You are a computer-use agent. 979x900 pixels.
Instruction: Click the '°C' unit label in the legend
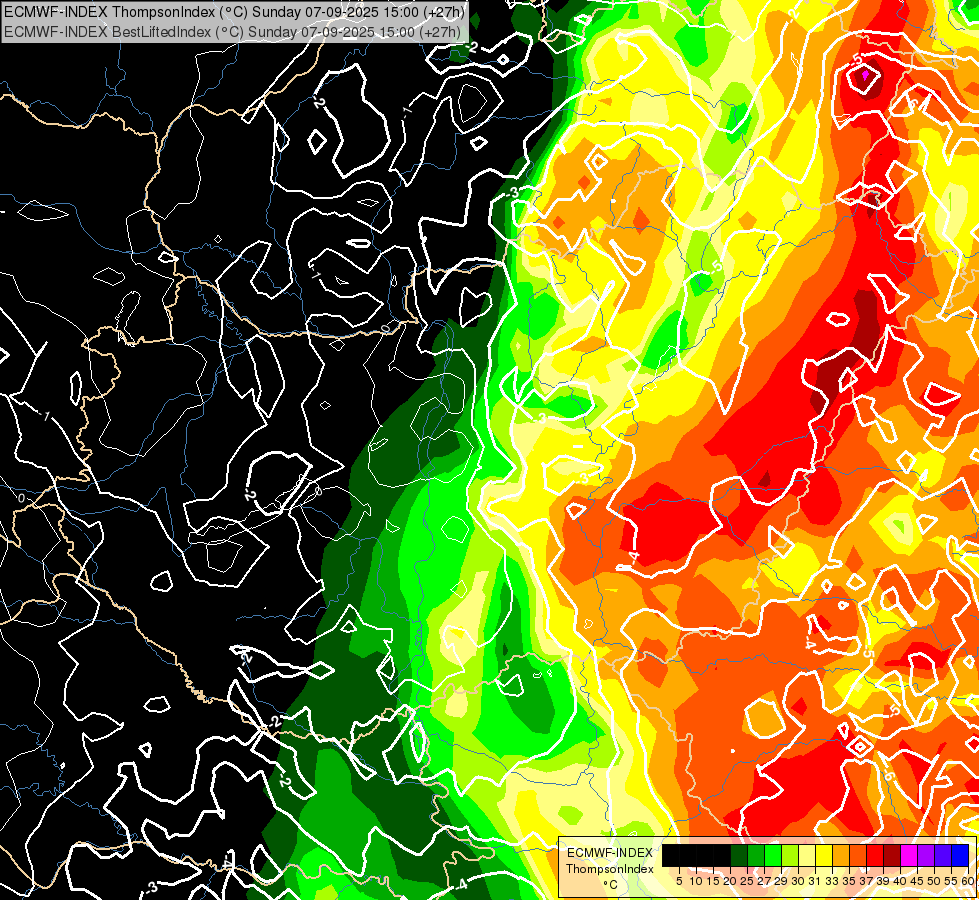point(611,884)
